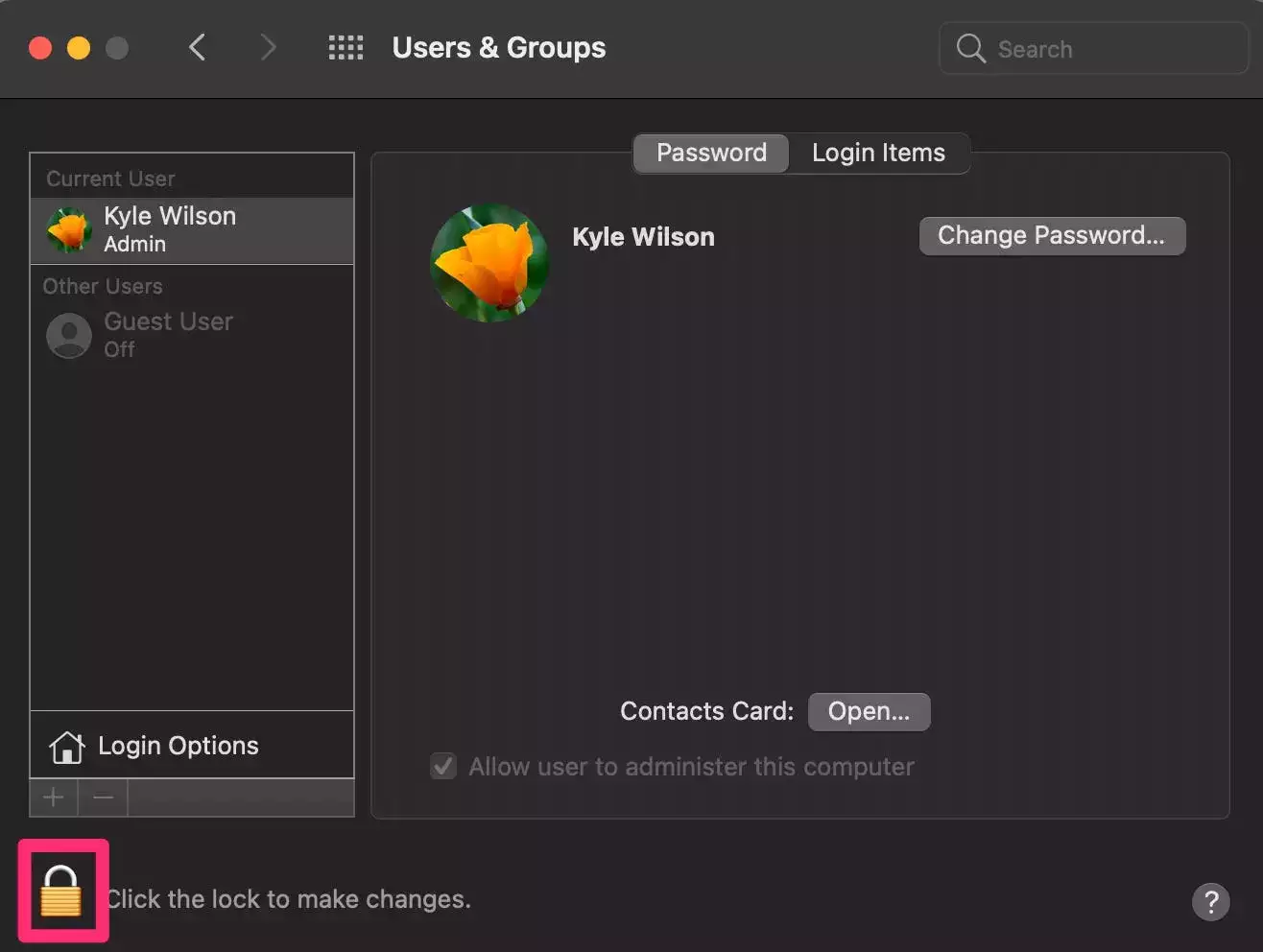Click the magnifying glass in the search box
Viewport: 1263px width, 952px height.
[x=970, y=49]
